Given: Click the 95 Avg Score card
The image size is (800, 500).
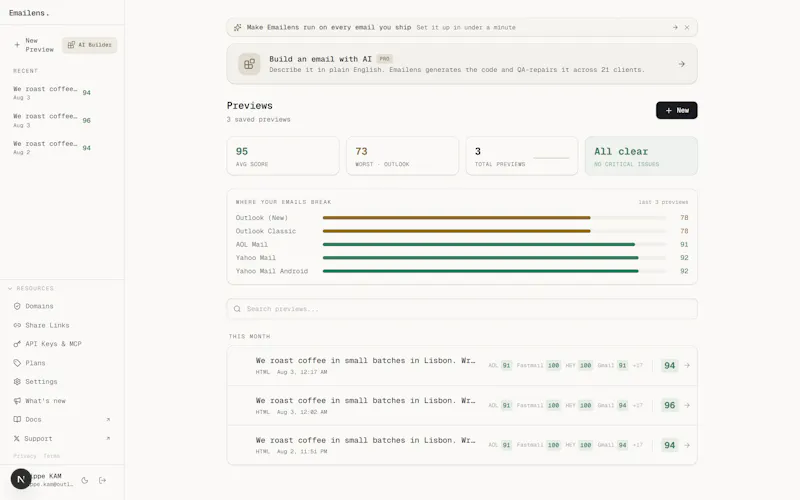Looking at the screenshot, I should (283, 156).
